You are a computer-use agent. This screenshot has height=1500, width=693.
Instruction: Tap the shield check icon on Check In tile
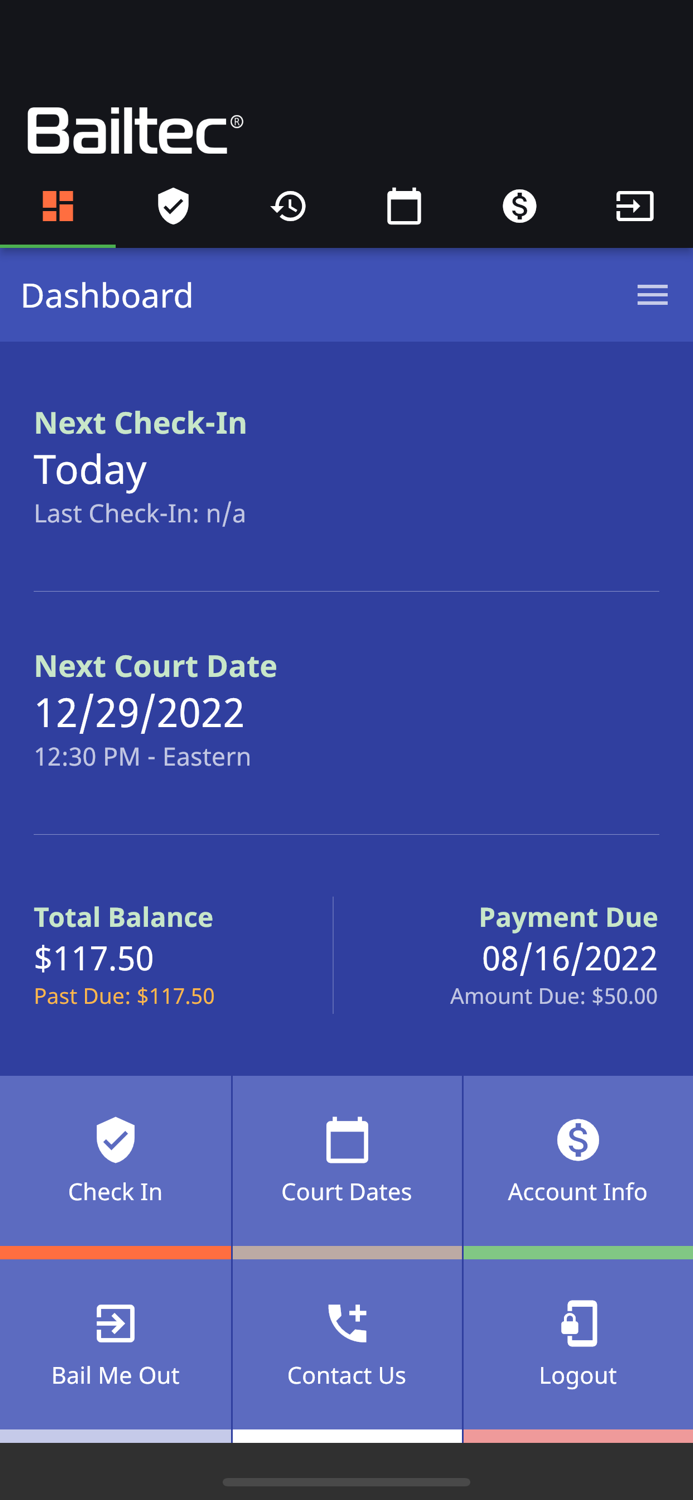click(115, 1139)
